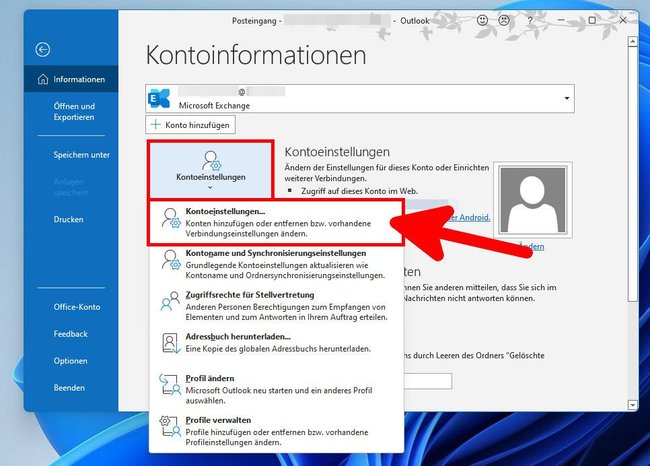Screen dimensions: 650x466
Task: Click the Android link
Action: point(469,217)
